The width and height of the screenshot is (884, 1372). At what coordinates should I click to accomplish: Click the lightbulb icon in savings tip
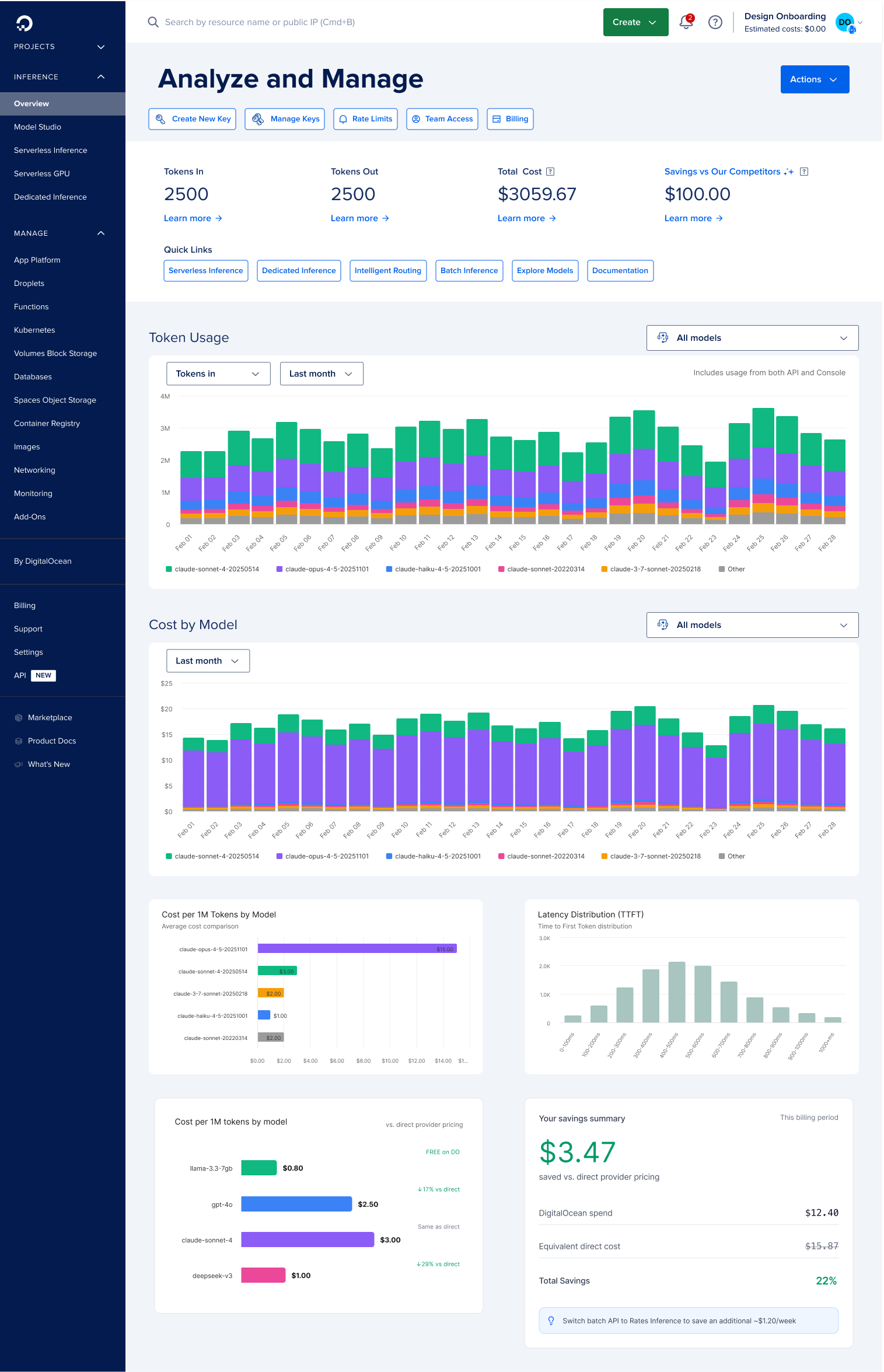pos(551,1321)
